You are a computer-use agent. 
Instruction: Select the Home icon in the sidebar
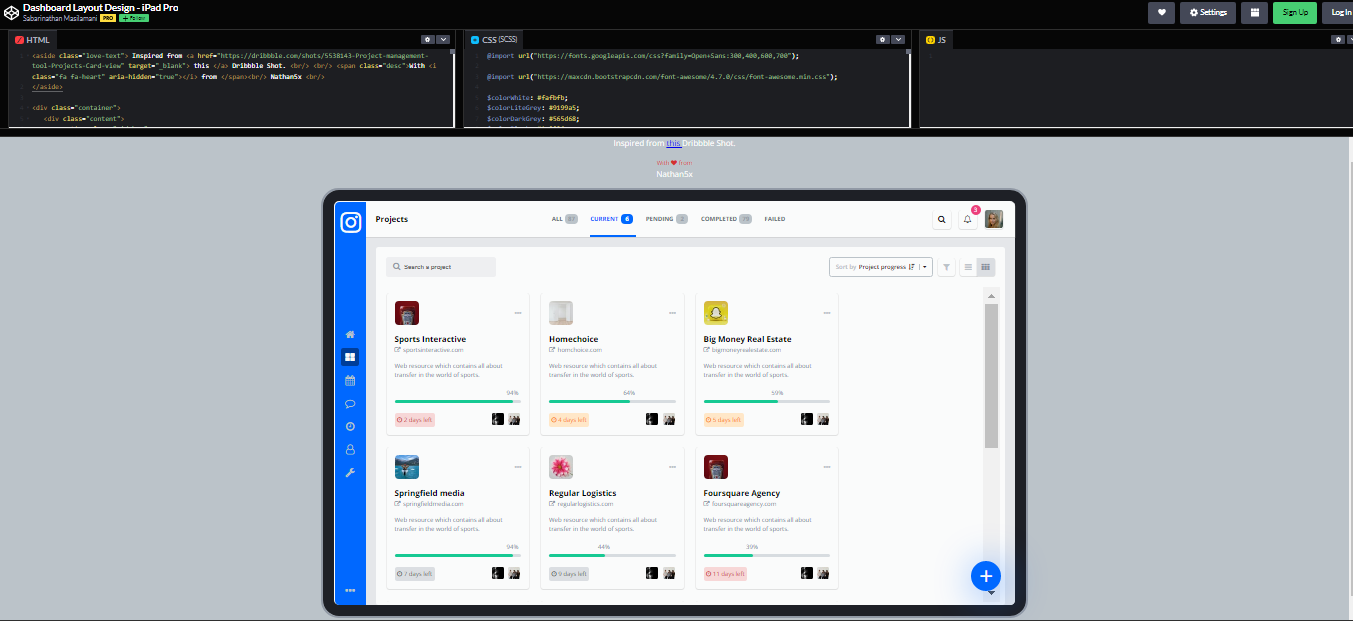click(x=350, y=333)
